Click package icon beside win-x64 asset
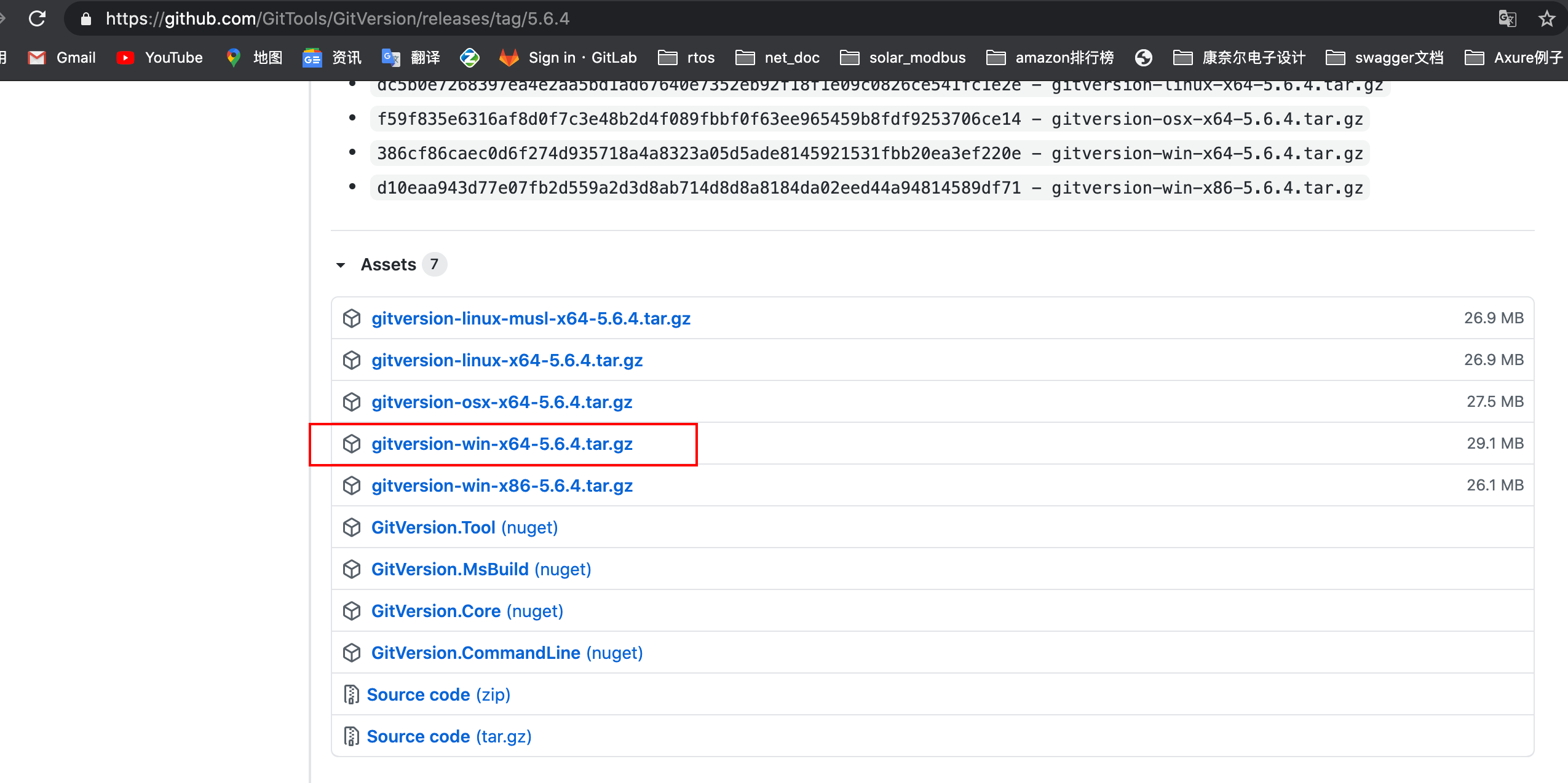Image resolution: width=1568 pixels, height=783 pixels. [x=352, y=444]
